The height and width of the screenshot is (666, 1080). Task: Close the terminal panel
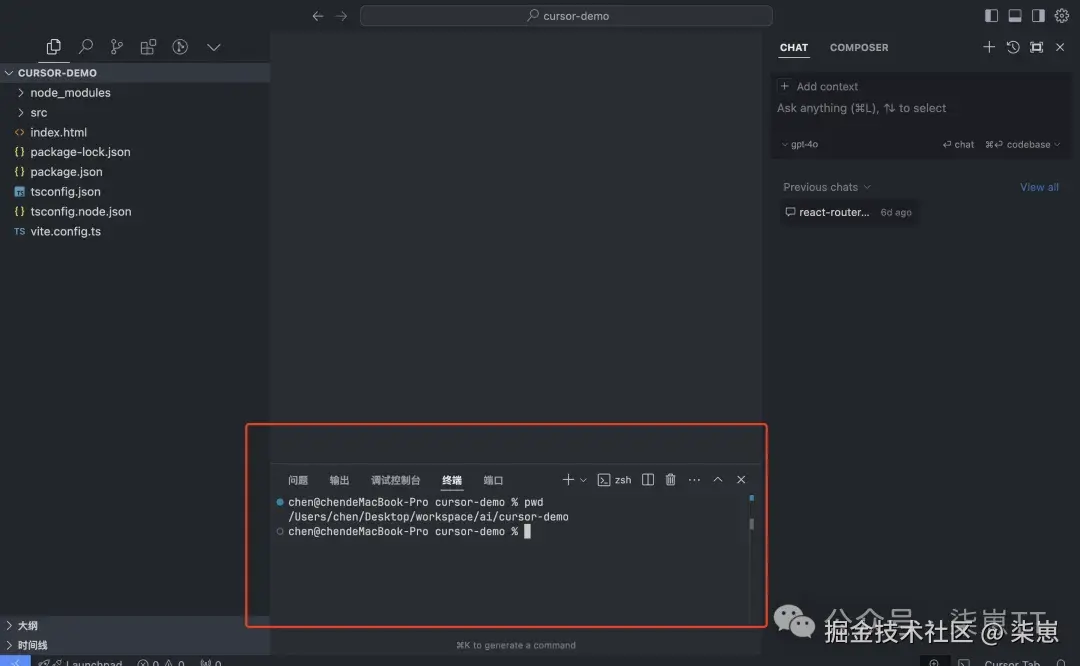pos(741,479)
